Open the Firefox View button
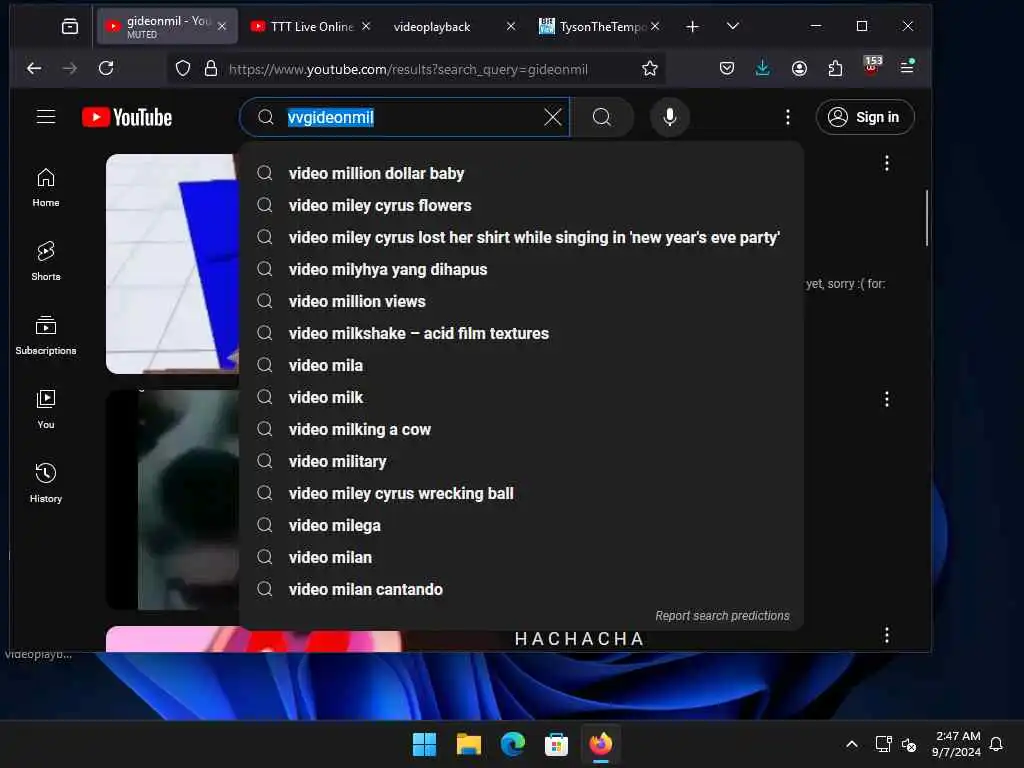Viewport: 1024px width, 768px height. pos(70,26)
